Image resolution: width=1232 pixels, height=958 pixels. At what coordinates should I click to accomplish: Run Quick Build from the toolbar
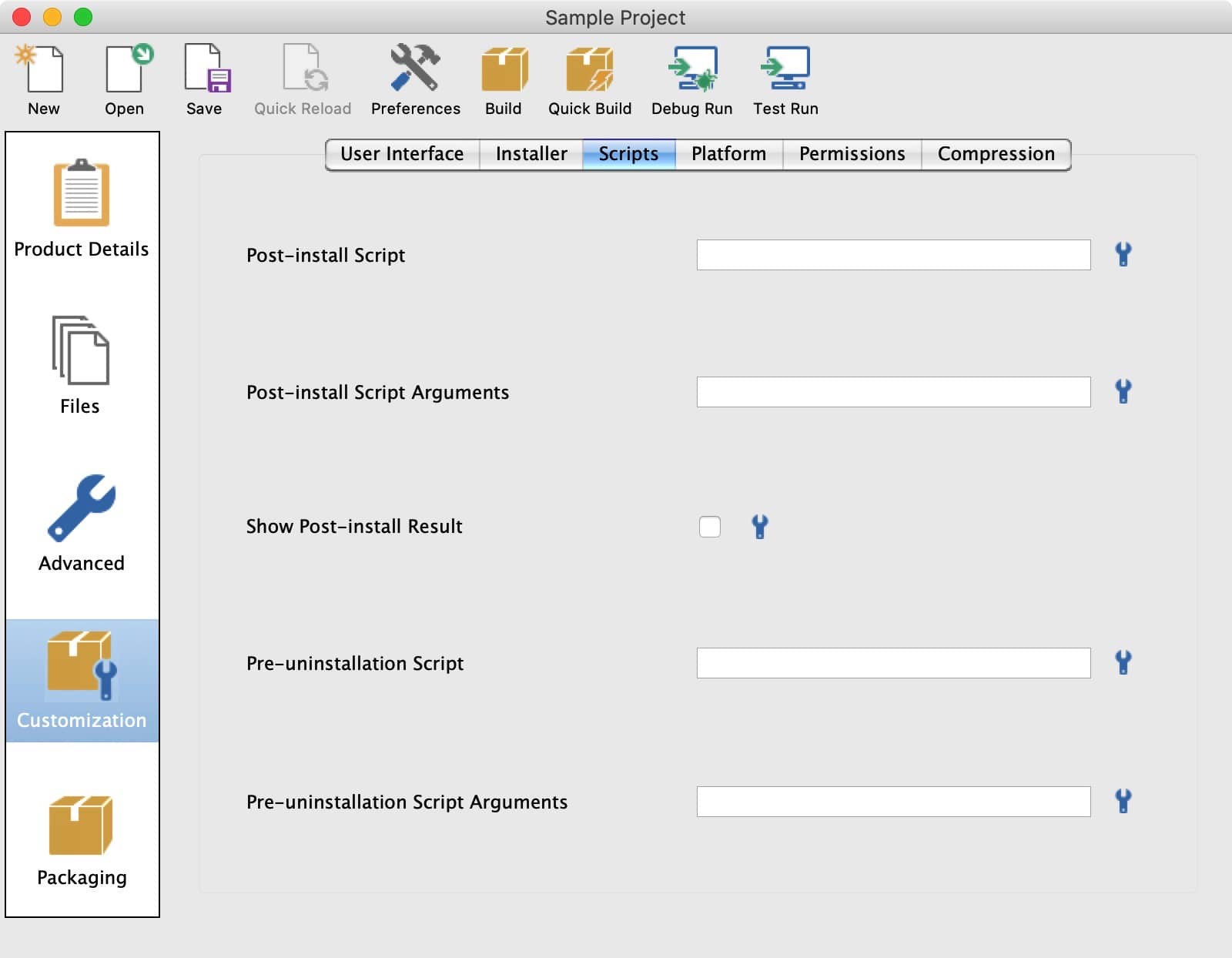(590, 79)
